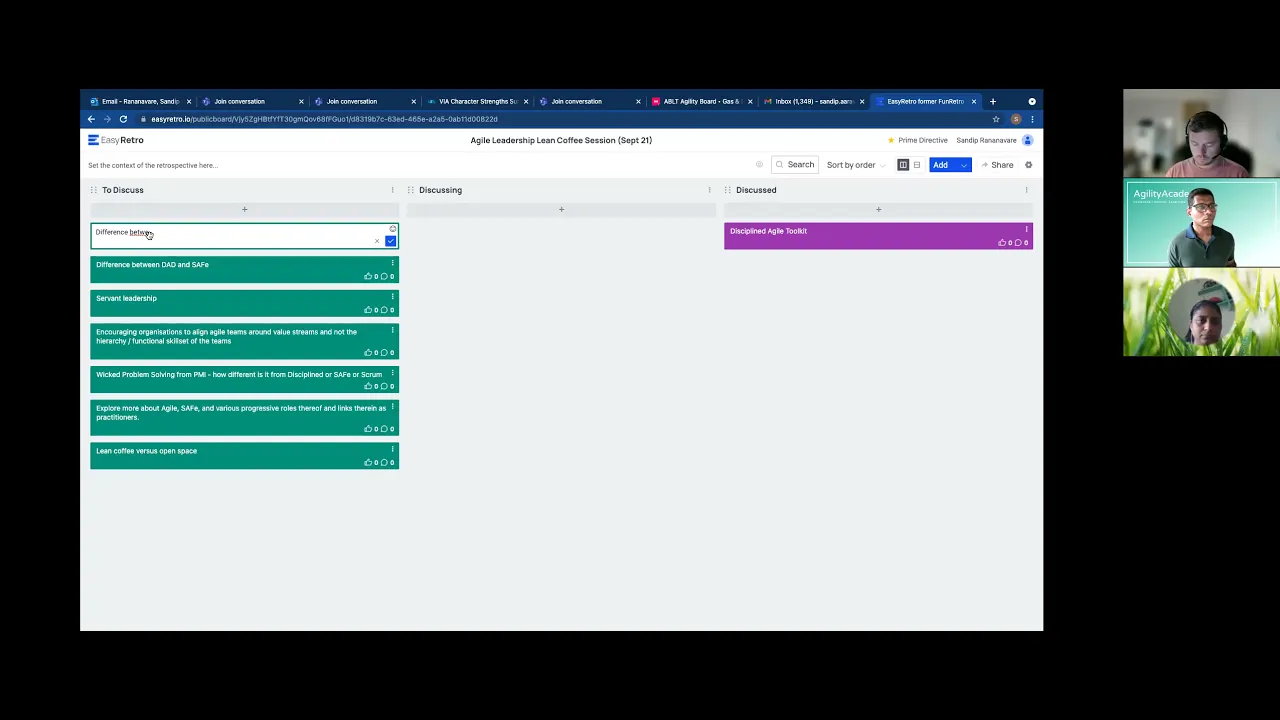Switch to ABLT Agility Board tab
The width and height of the screenshot is (1280, 720).
700,101
